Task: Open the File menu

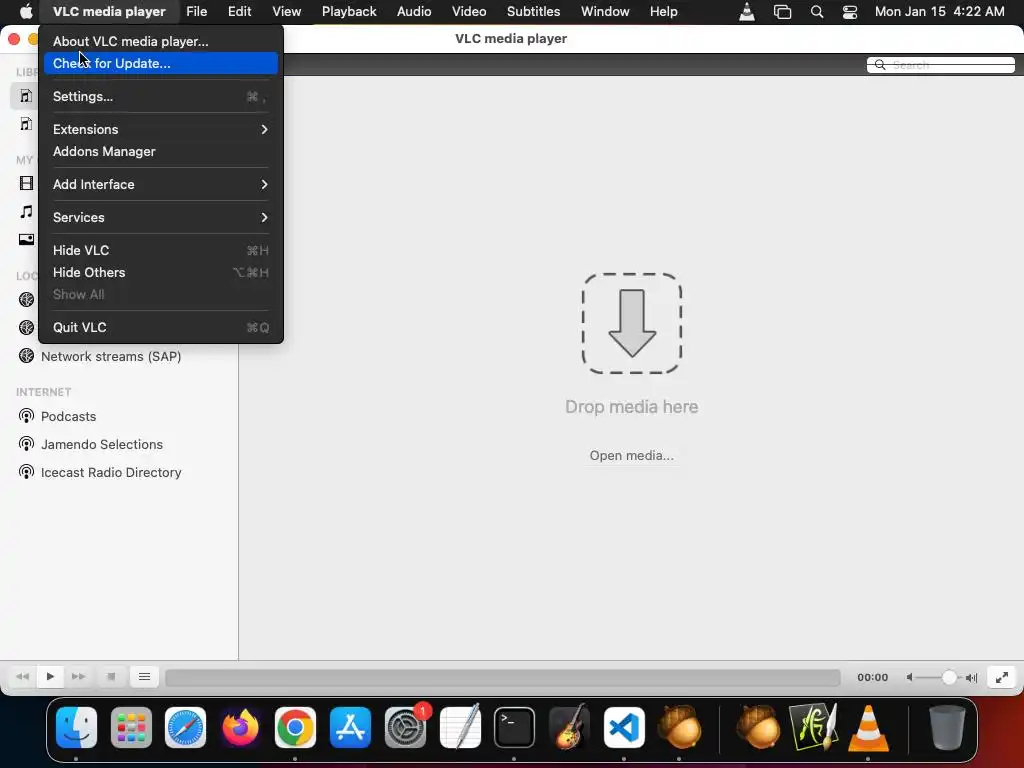Action: [196, 12]
